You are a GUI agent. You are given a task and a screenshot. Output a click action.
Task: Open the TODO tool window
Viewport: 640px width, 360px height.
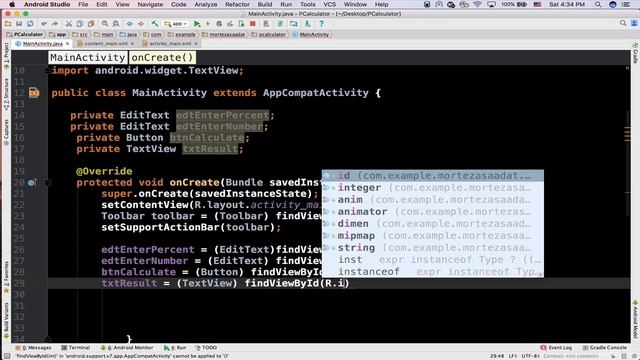[x=206, y=348]
